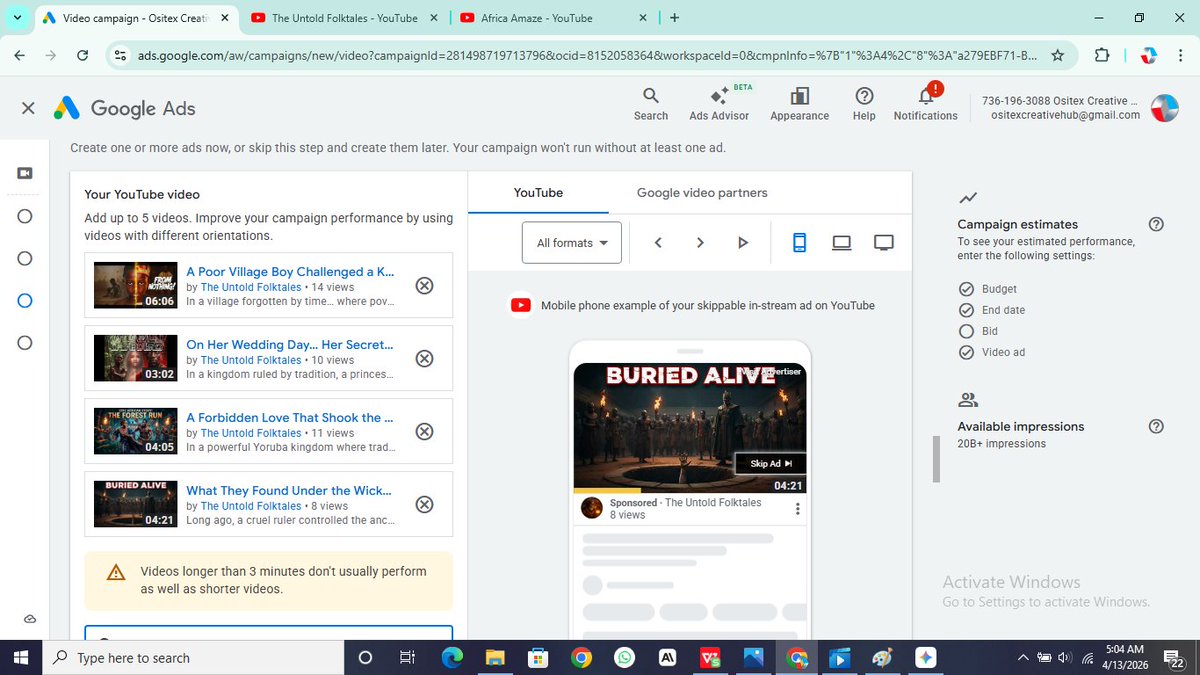This screenshot has width=1200, height=675.
Task: Click the cloud icon at sidebar bottom
Action: point(30,619)
